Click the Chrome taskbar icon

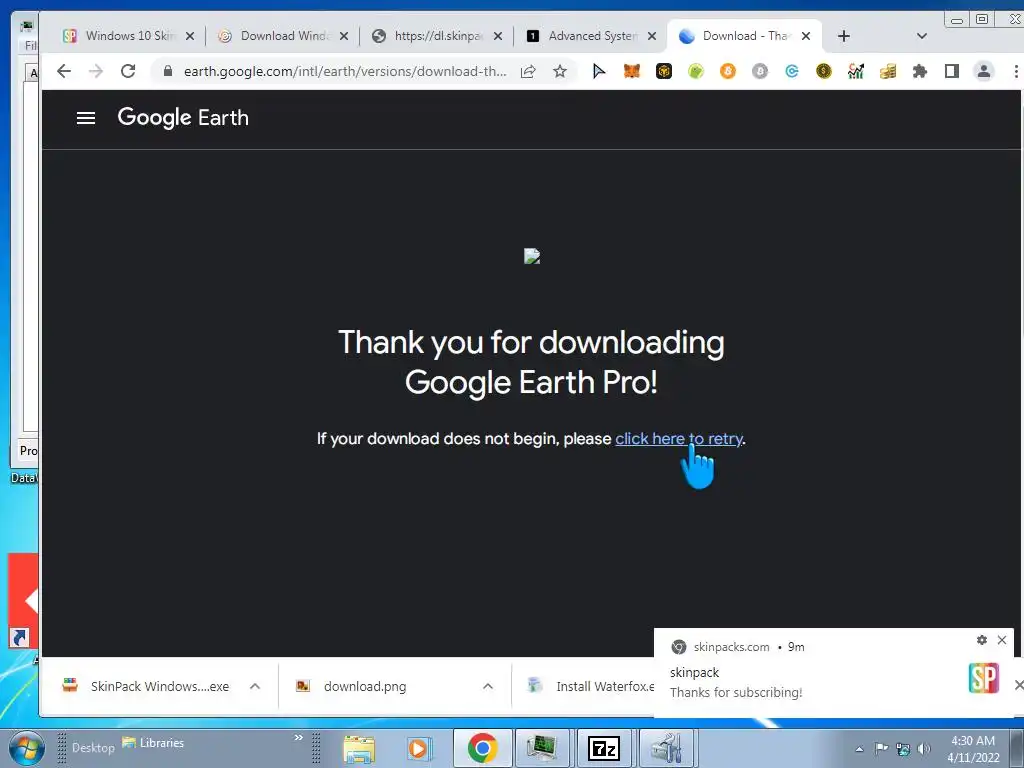pyautogui.click(x=482, y=748)
